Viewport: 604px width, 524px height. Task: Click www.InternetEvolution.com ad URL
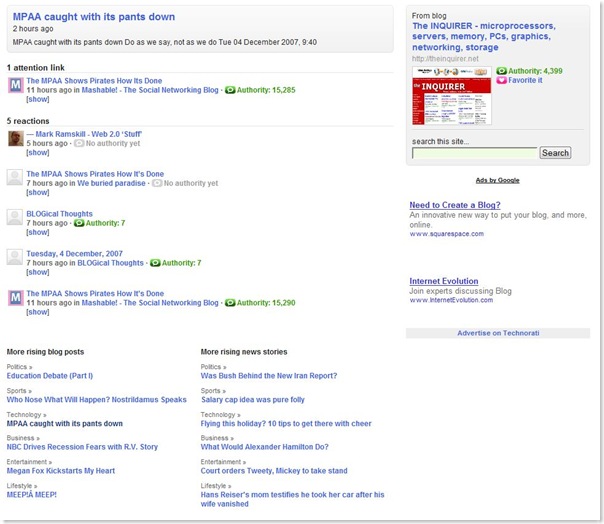tap(451, 300)
